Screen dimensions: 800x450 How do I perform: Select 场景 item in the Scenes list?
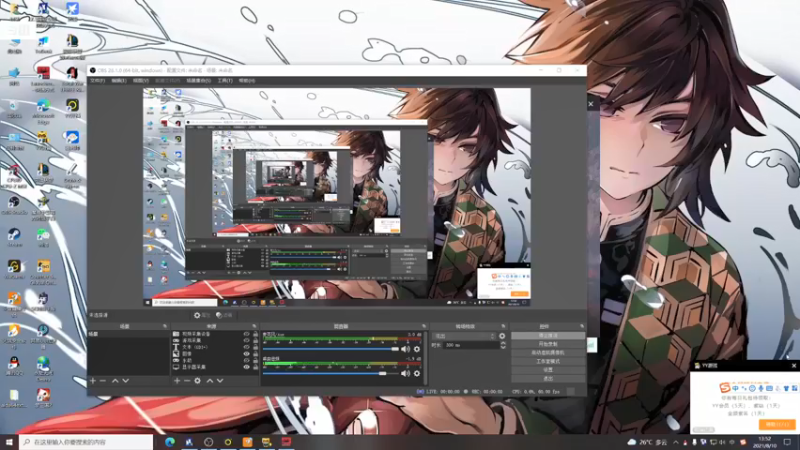point(128,334)
